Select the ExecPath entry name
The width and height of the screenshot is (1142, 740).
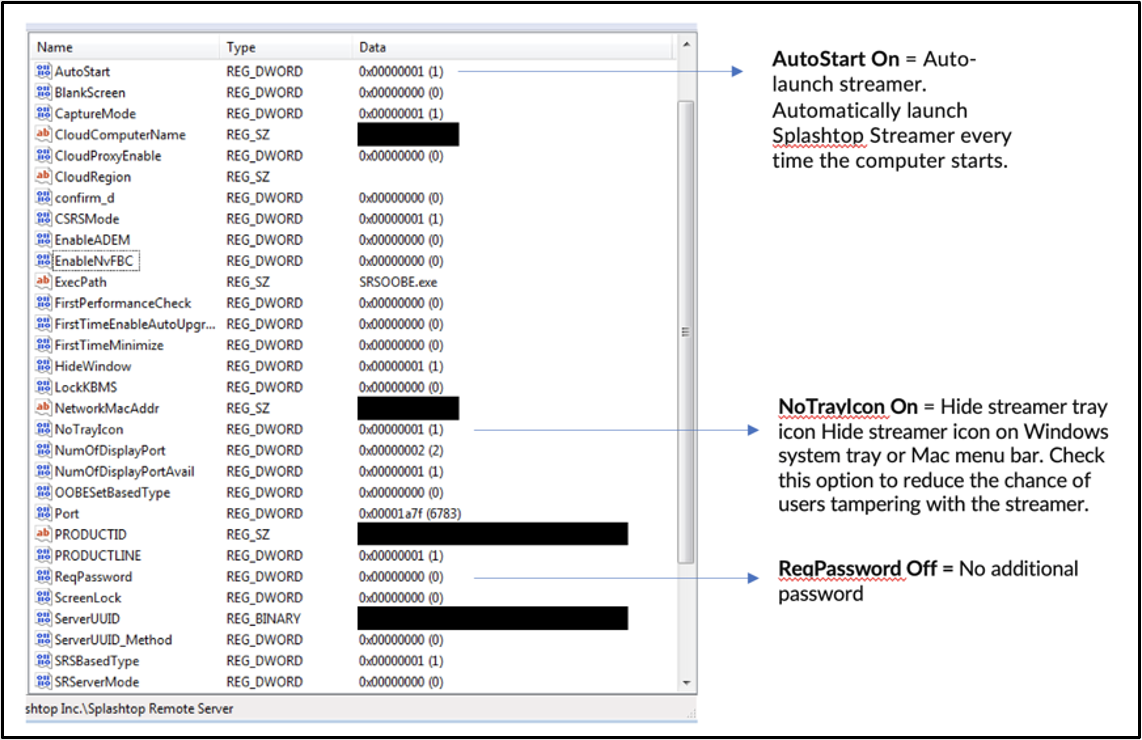81,282
